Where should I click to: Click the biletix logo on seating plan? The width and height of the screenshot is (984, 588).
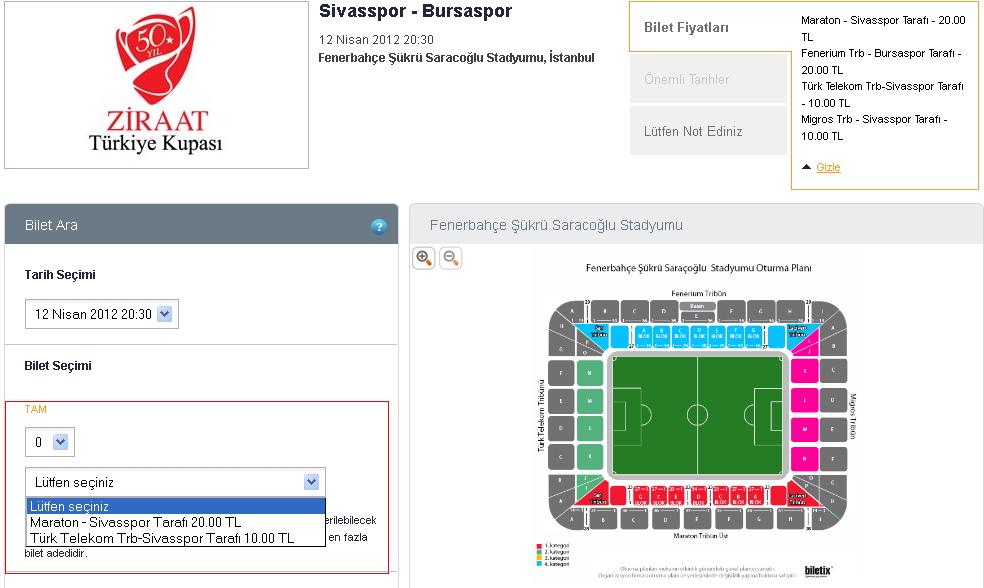tap(818, 570)
